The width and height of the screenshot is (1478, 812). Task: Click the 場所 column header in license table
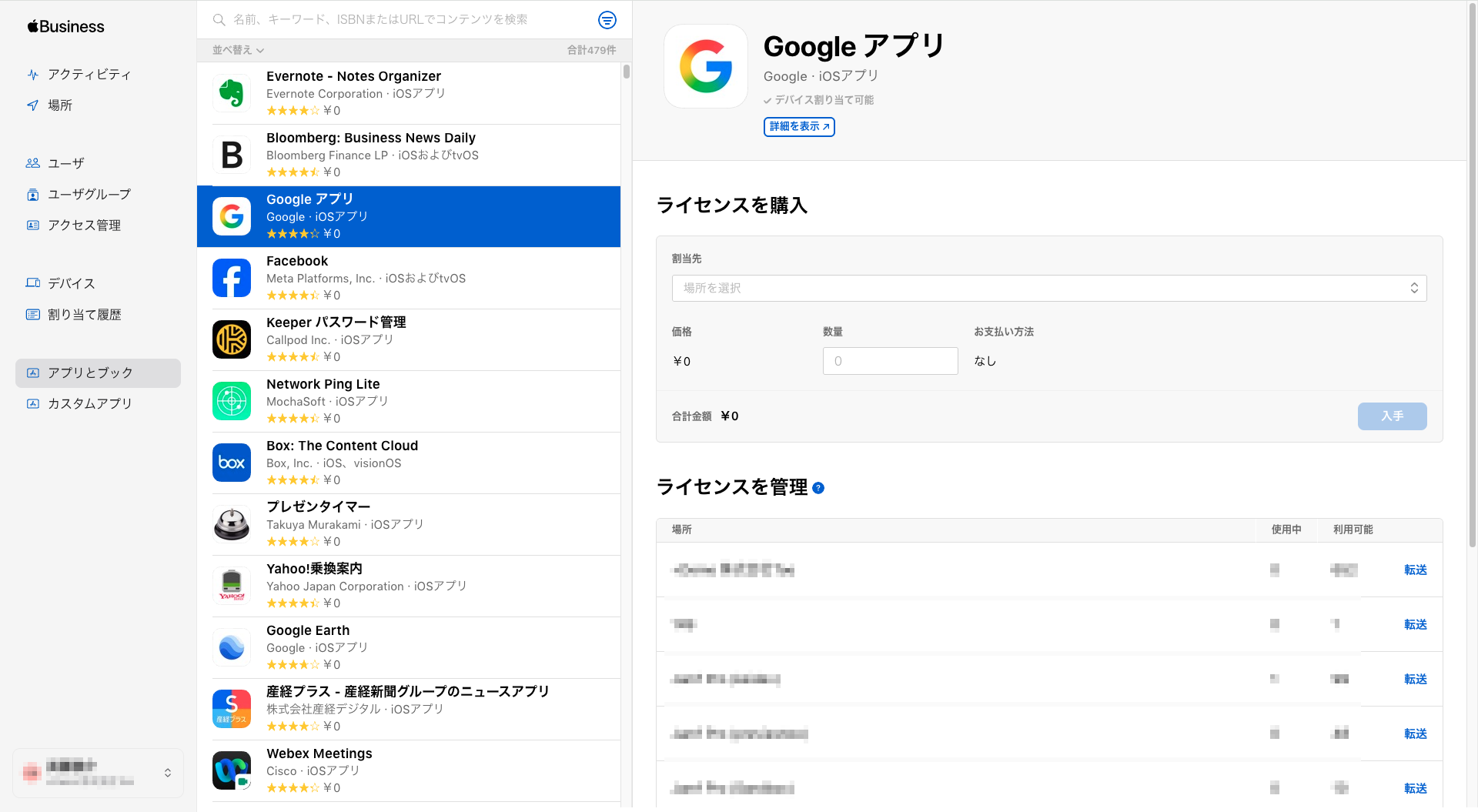point(682,530)
